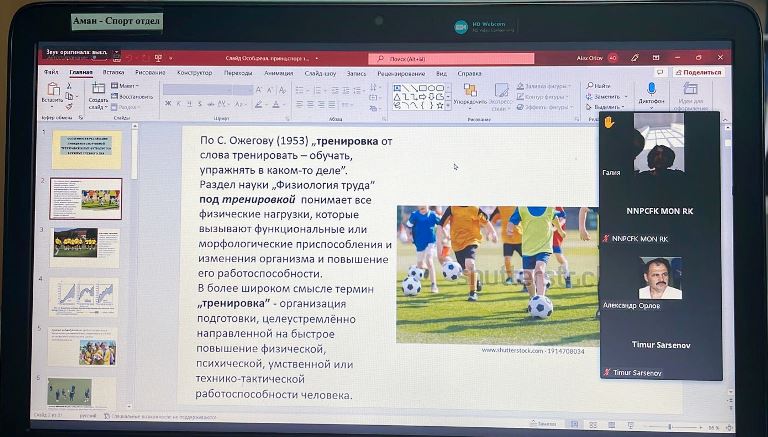This screenshot has width=768, height=437.
Task: Align text to the left
Action: tap(299, 104)
